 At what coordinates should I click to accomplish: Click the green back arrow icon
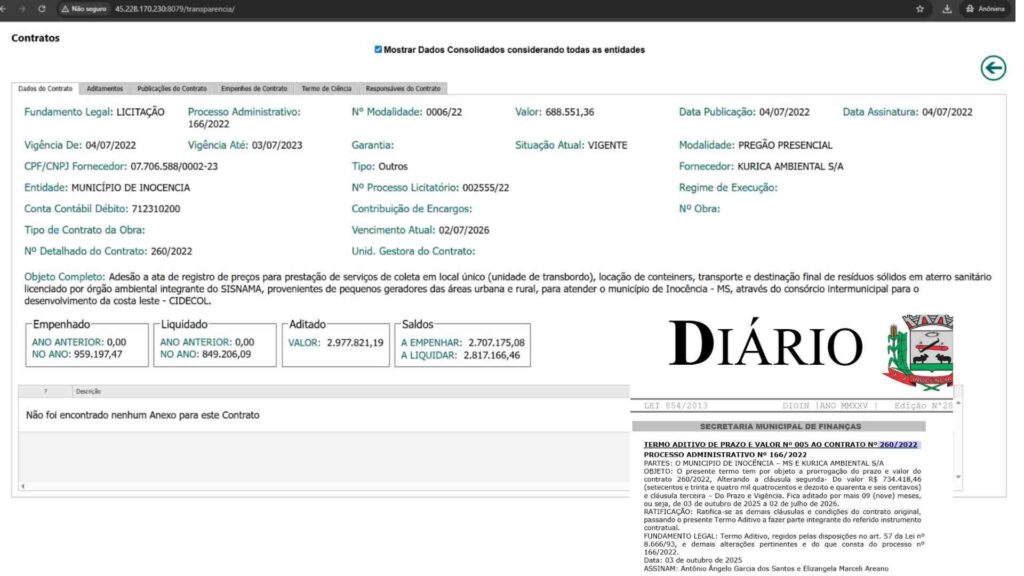coord(992,68)
